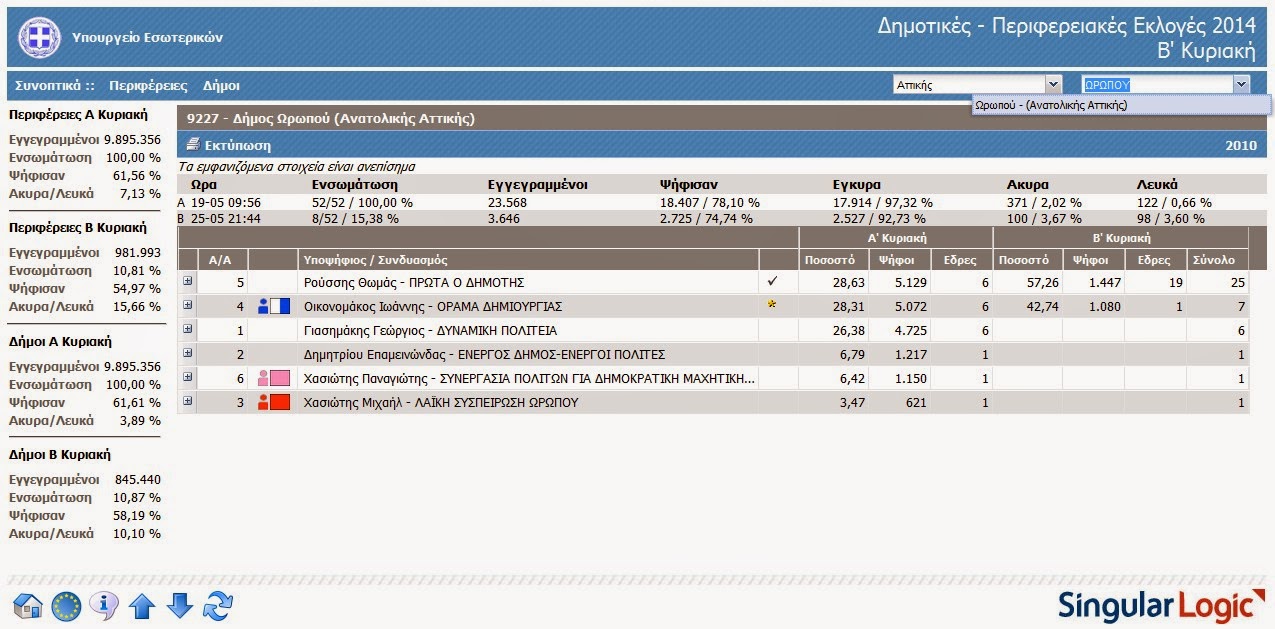Screen dimensions: 1275x629
Task: Expand the Οικονομάκος Ιωάννης row
Action: 187,306
